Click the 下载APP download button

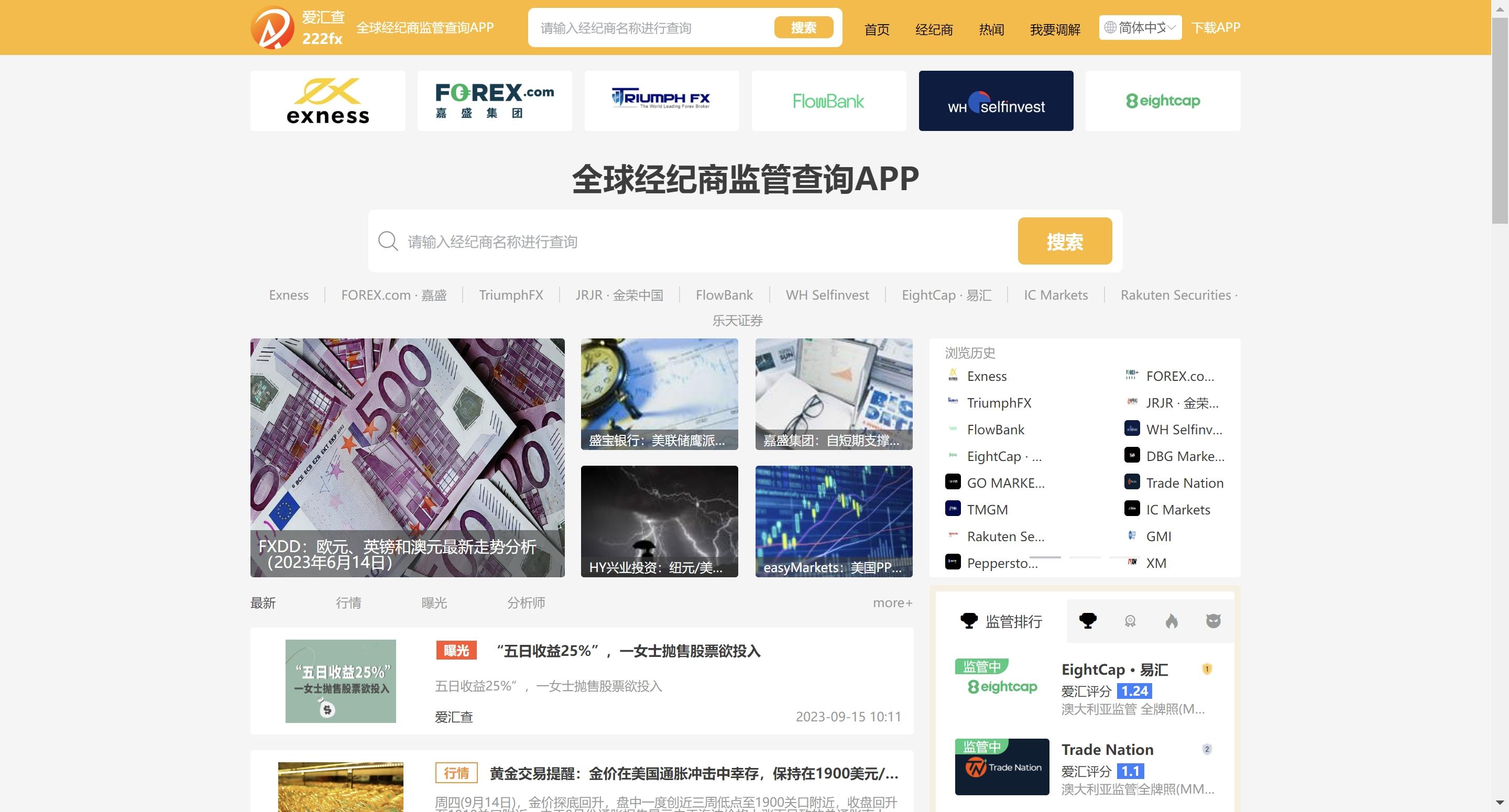1215,27
